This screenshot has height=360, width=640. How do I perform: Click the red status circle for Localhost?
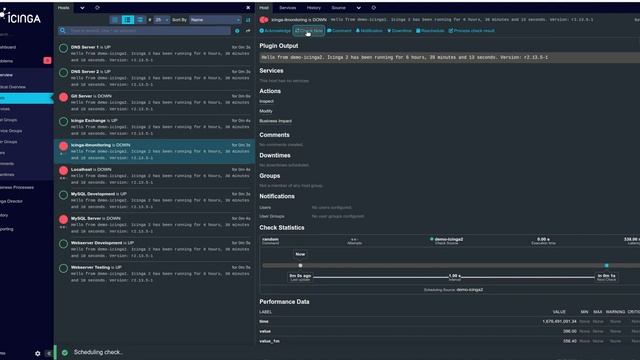63,171
